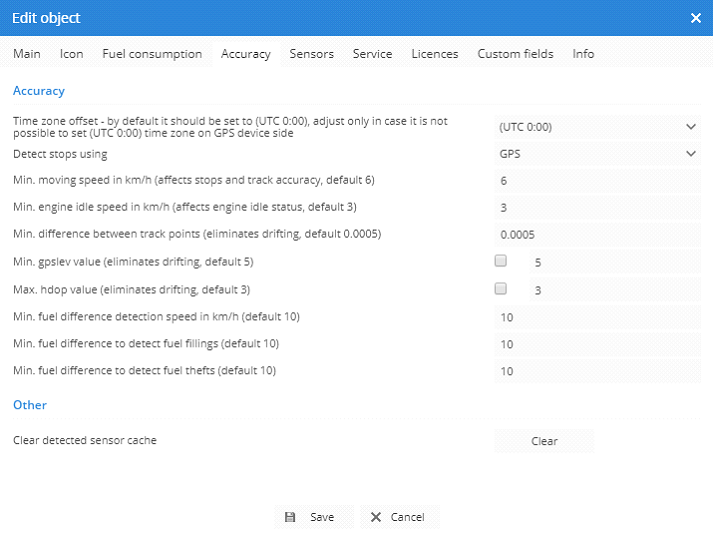The image size is (713, 540).
Task: Go to the Fuel consumption tab
Action: pyautogui.click(x=152, y=54)
